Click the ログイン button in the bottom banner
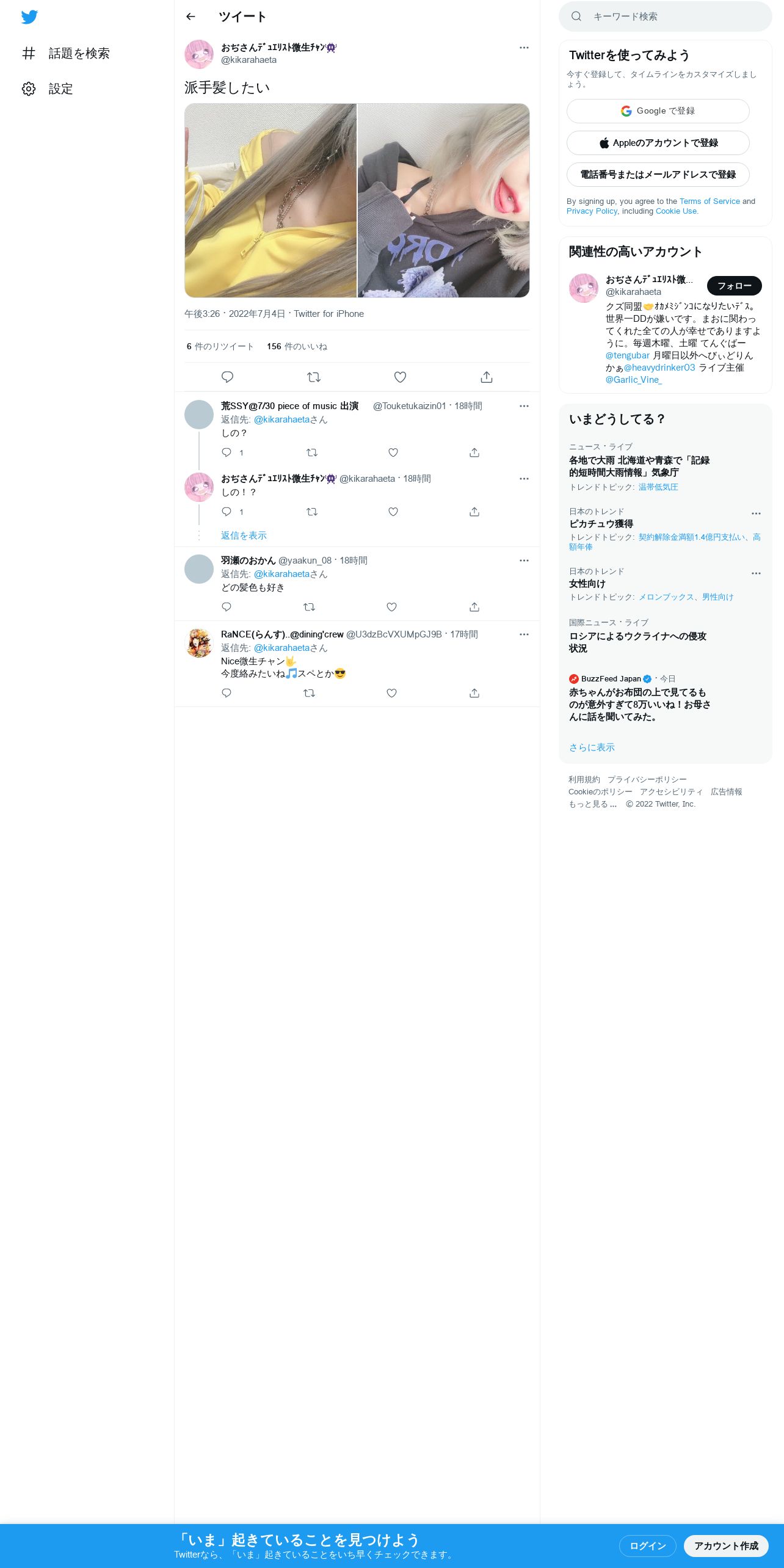The width and height of the screenshot is (784, 1568). pyautogui.click(x=647, y=1545)
